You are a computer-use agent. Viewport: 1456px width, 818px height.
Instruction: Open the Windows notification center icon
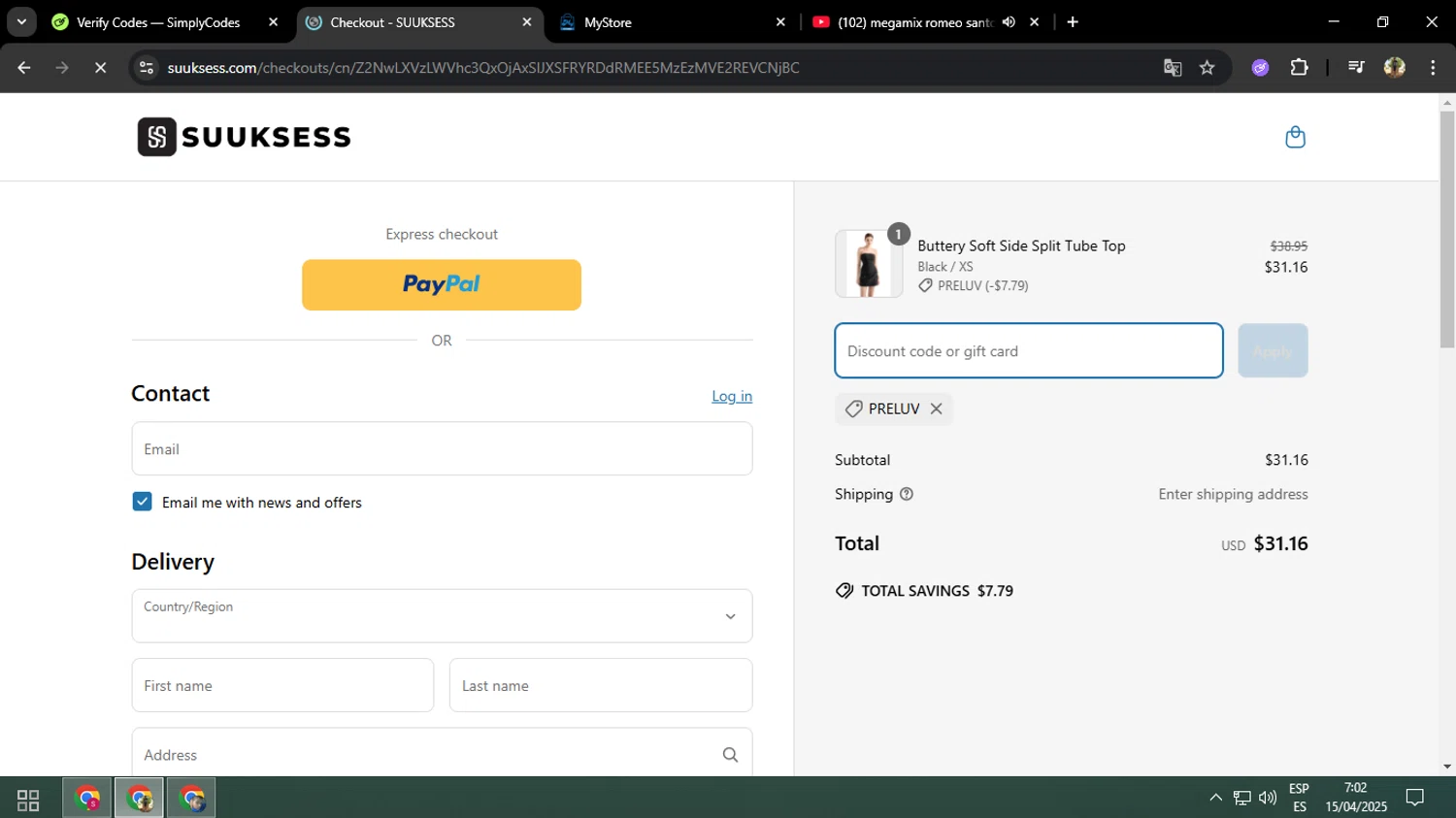point(1415,798)
